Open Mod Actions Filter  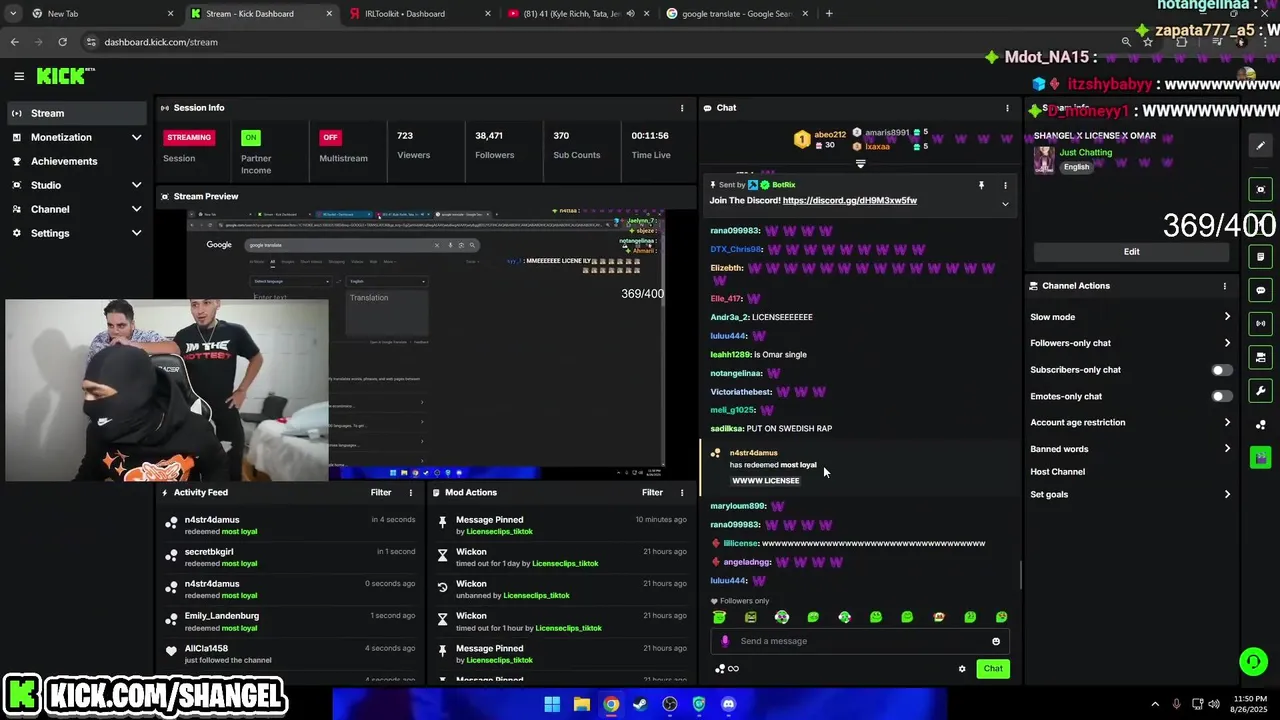[652, 493]
